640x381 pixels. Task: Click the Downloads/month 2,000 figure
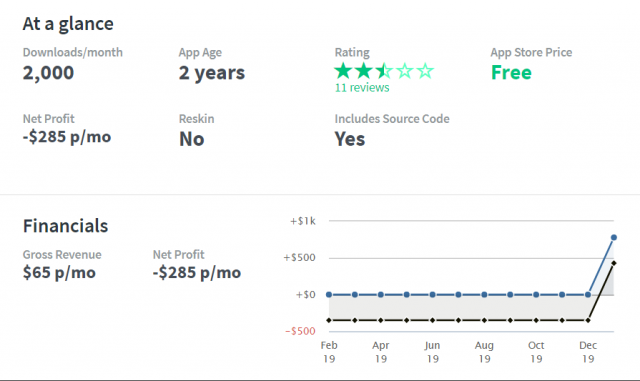pos(48,73)
